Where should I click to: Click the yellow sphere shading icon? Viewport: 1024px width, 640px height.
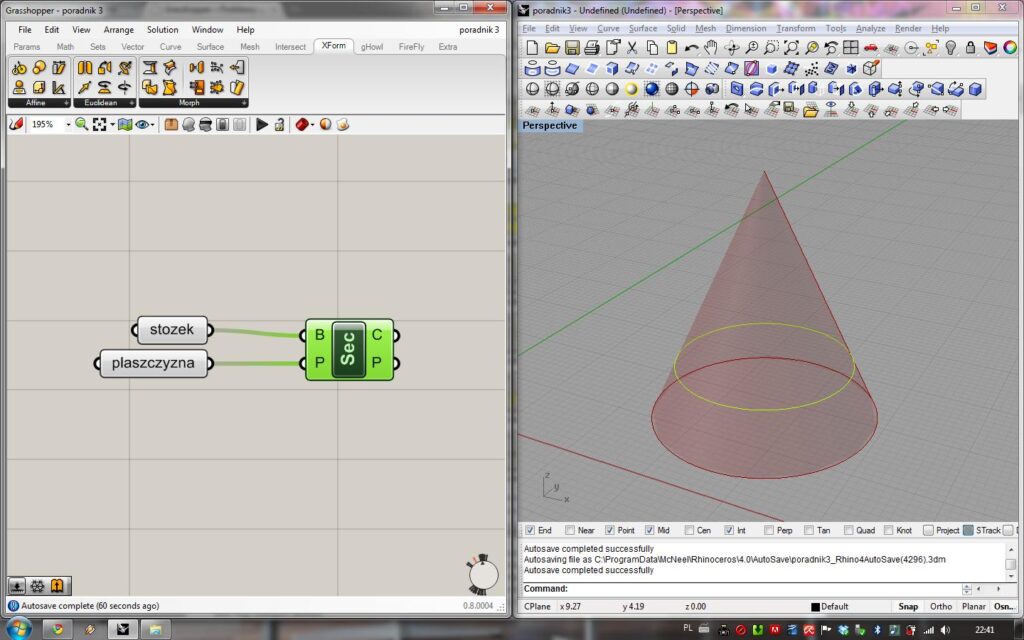point(632,89)
